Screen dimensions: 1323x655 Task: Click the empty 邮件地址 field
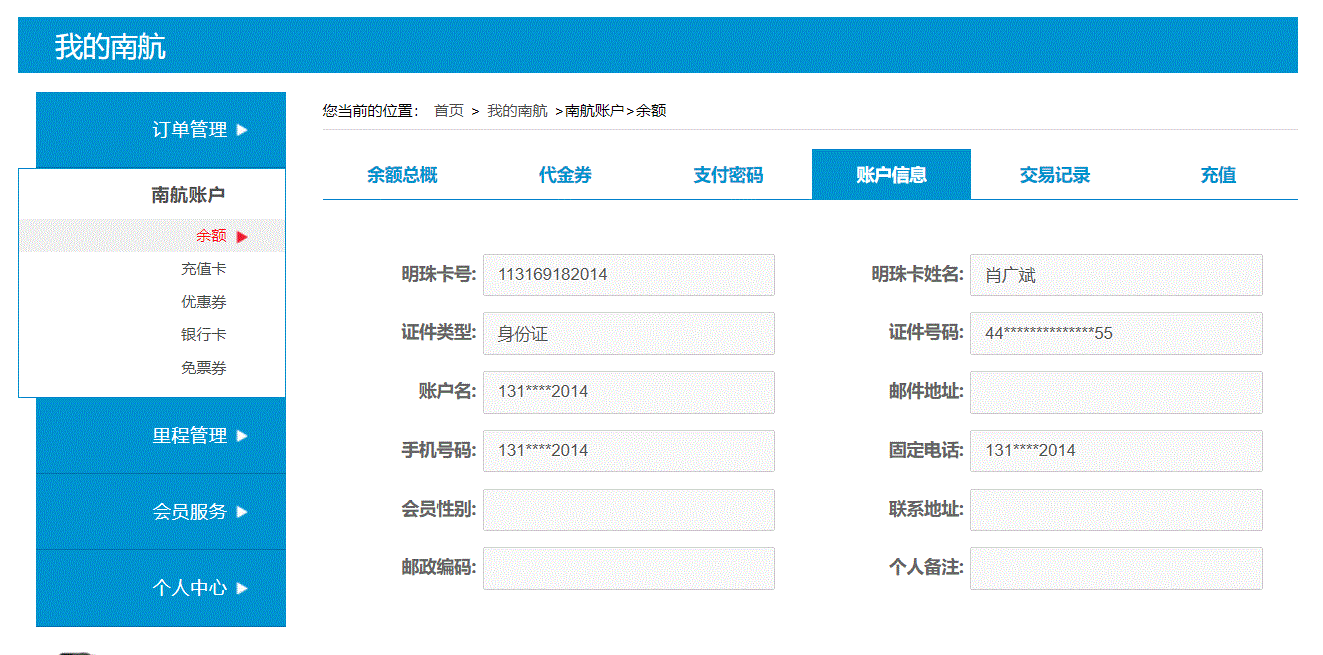(1116, 392)
